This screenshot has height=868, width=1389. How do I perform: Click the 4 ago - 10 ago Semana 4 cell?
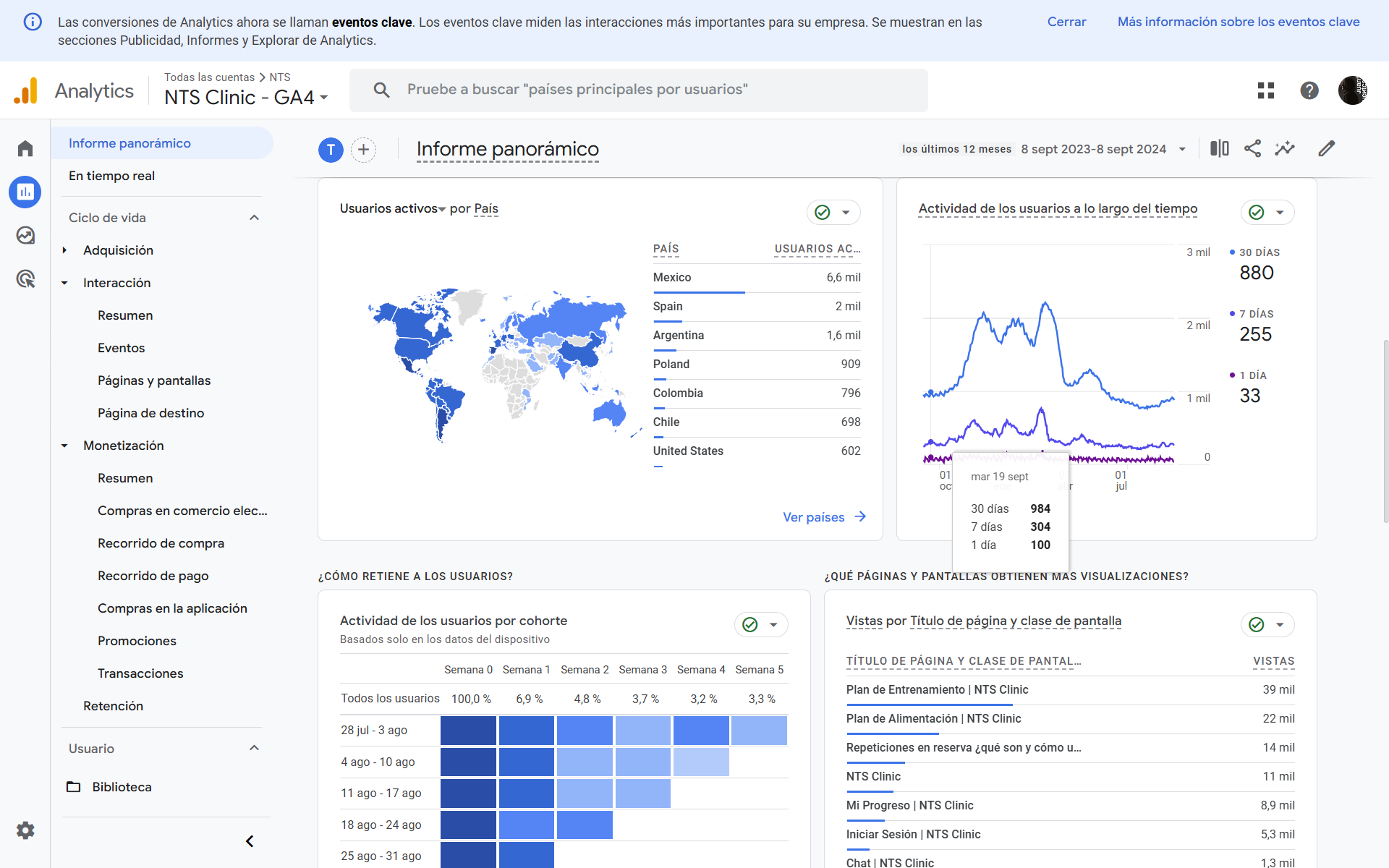[x=701, y=762]
